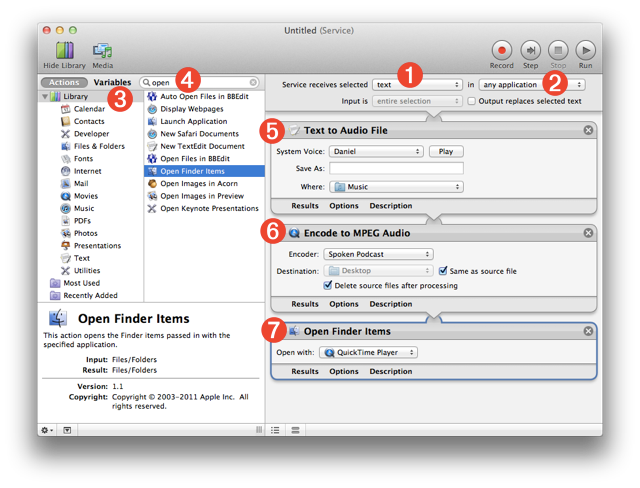Open the gear action menu at bottom
Viewport: 640px width, 488px height.
(47, 430)
